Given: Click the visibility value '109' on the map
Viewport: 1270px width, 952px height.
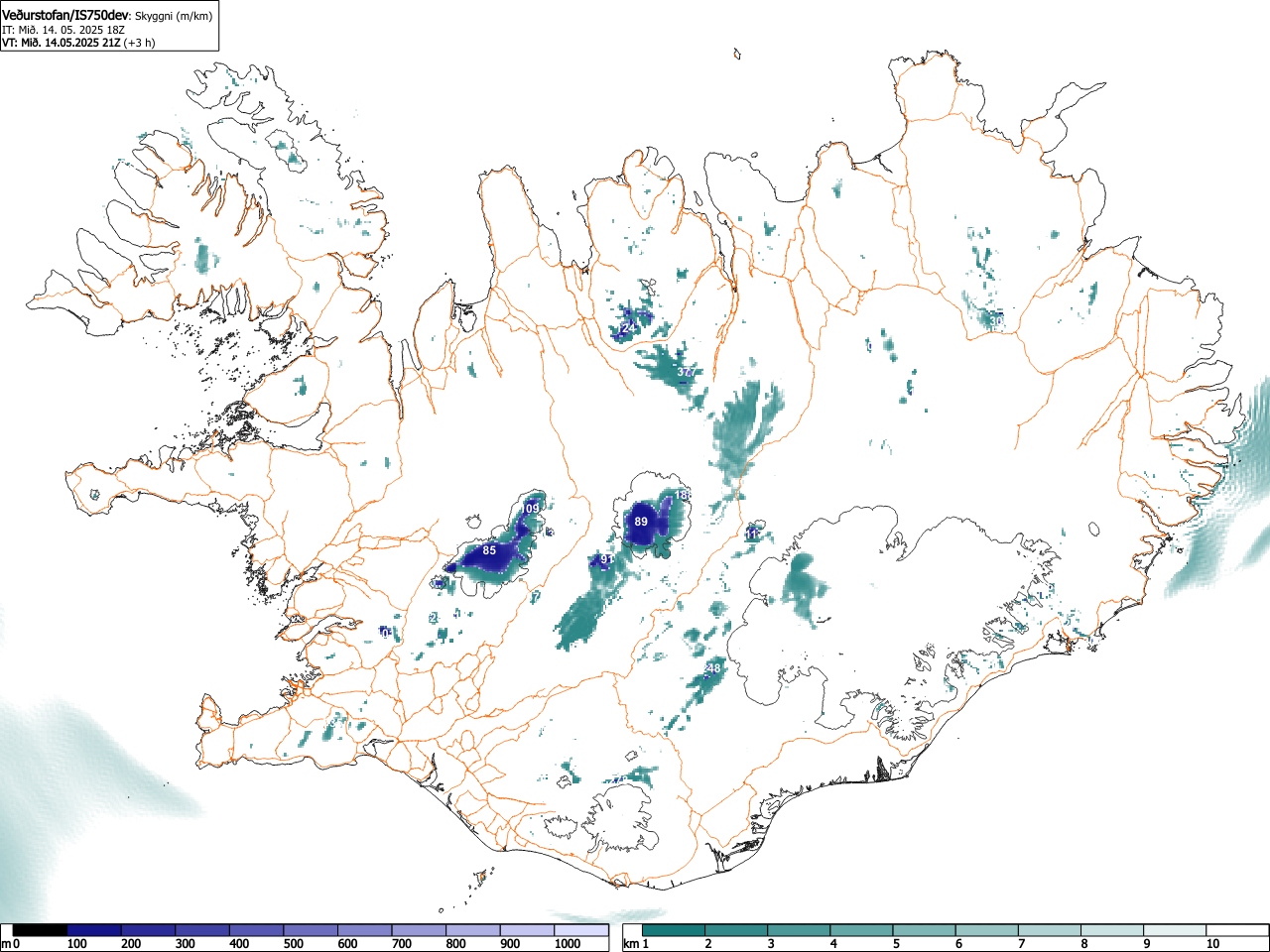Looking at the screenshot, I should [532, 509].
